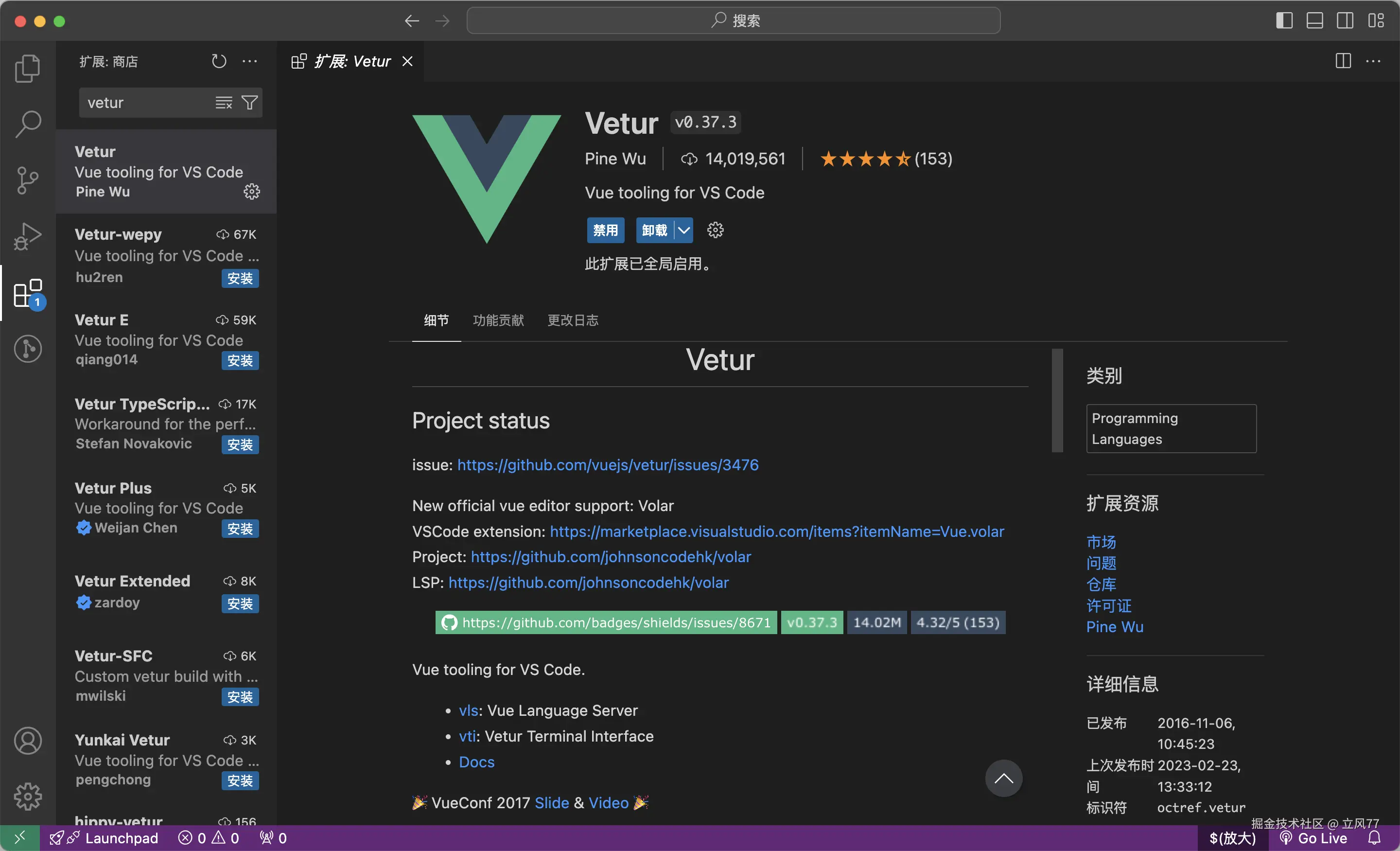Install the Vetur-wepy extension
This screenshot has width=1400, height=851.
240,278
